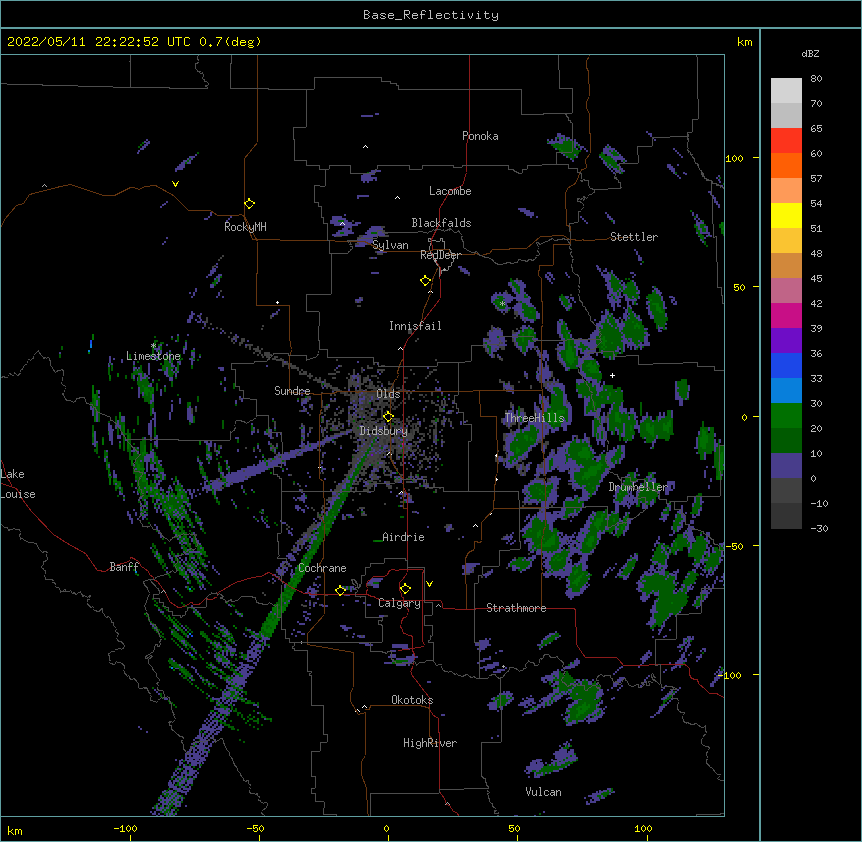Click the Olds town label
This screenshot has width=862, height=842.
pyautogui.click(x=388, y=394)
